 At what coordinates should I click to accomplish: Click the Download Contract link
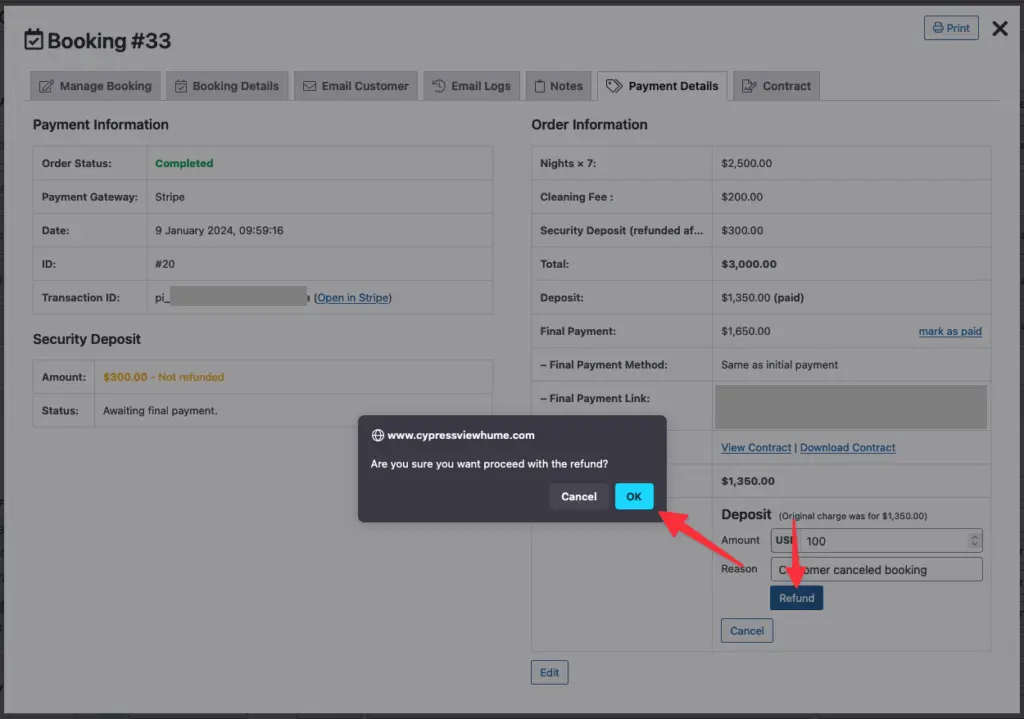(x=848, y=448)
